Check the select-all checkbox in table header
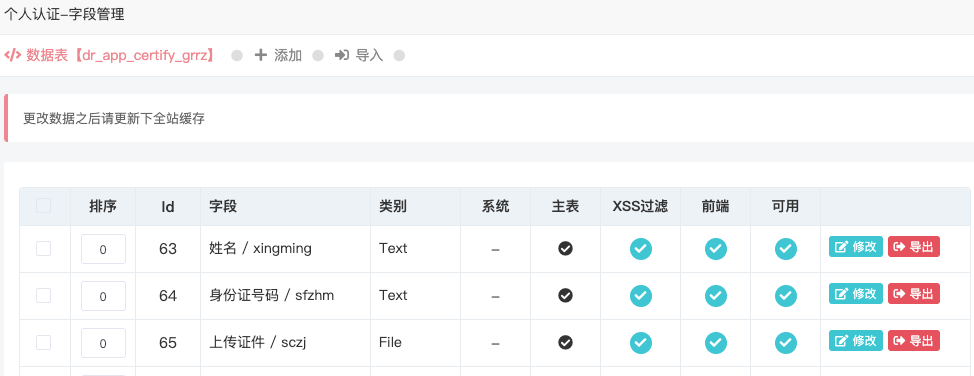 point(43,206)
